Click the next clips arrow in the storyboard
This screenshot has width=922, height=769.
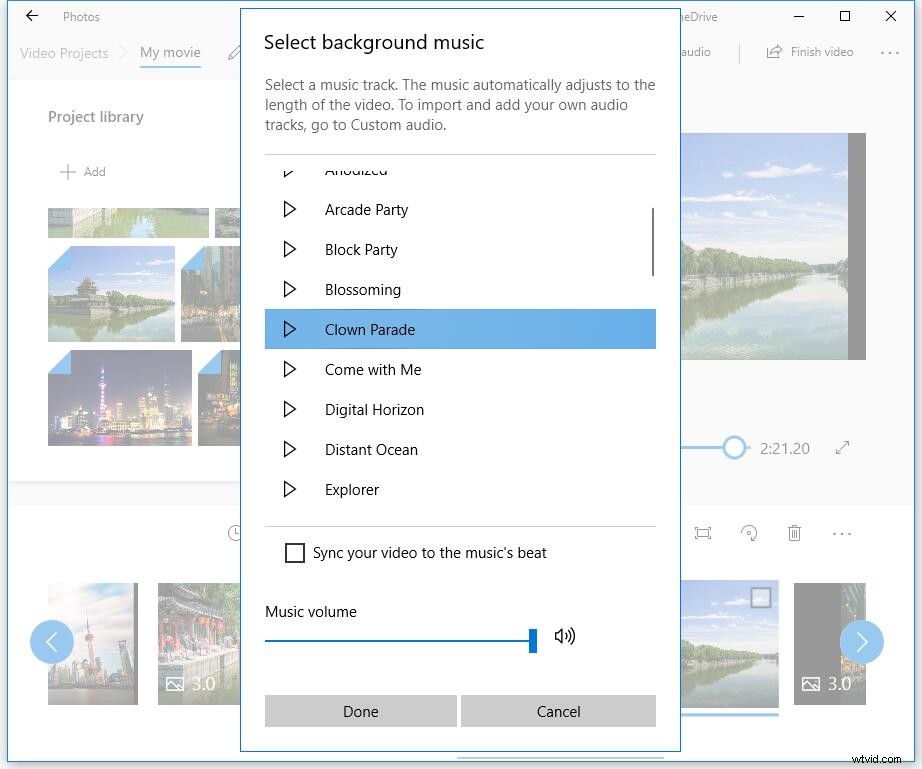tap(862, 642)
